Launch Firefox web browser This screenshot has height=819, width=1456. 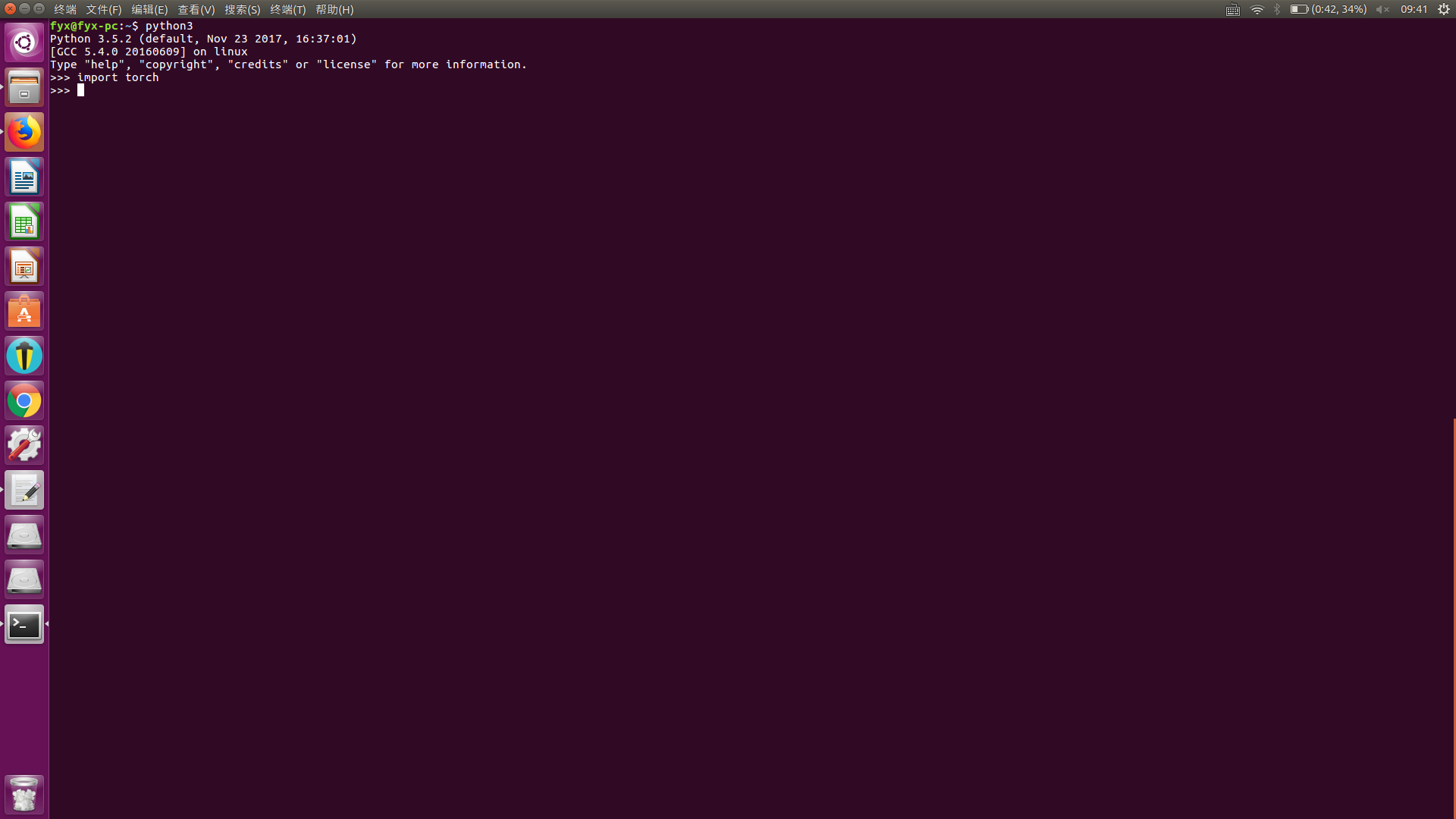(24, 132)
